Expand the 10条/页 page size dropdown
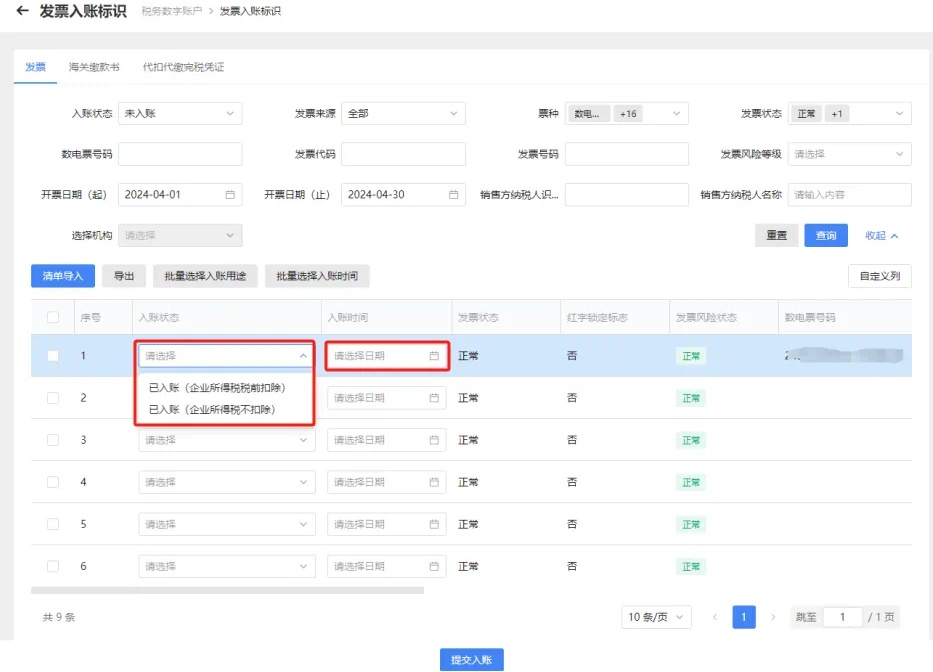This screenshot has width=933, height=672. (x=655, y=617)
